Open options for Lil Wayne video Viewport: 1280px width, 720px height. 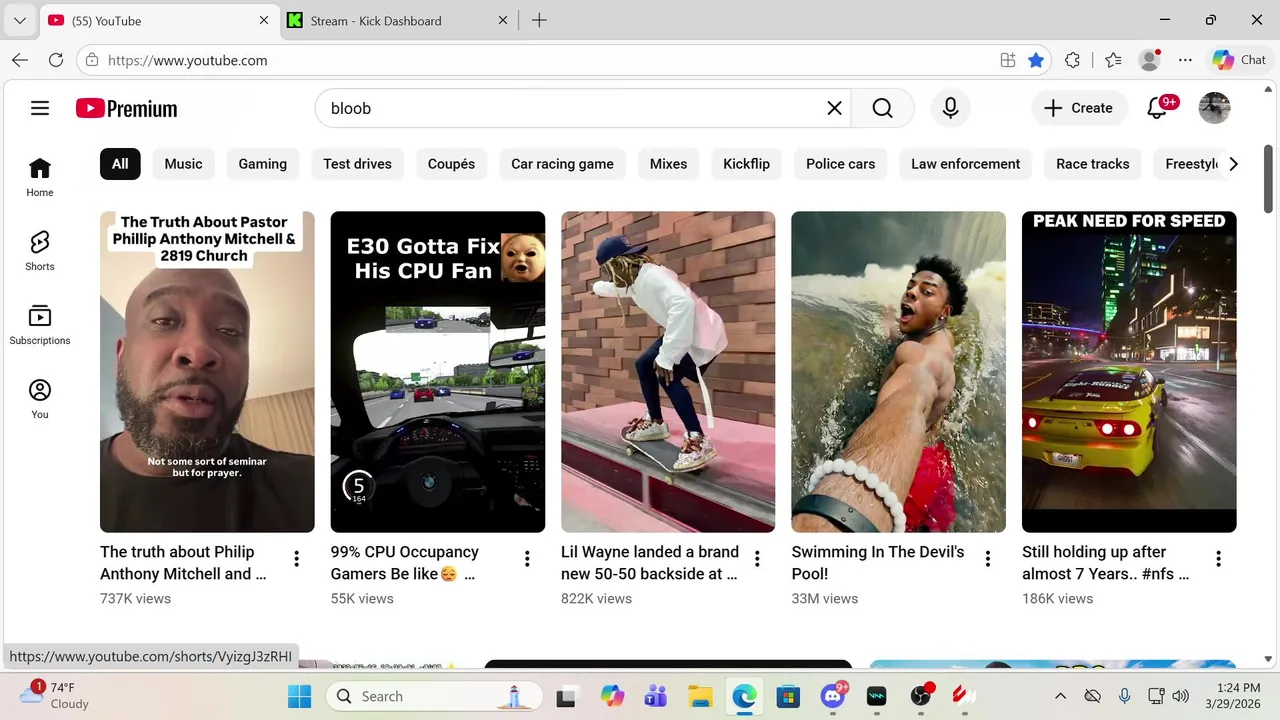pyautogui.click(x=757, y=559)
